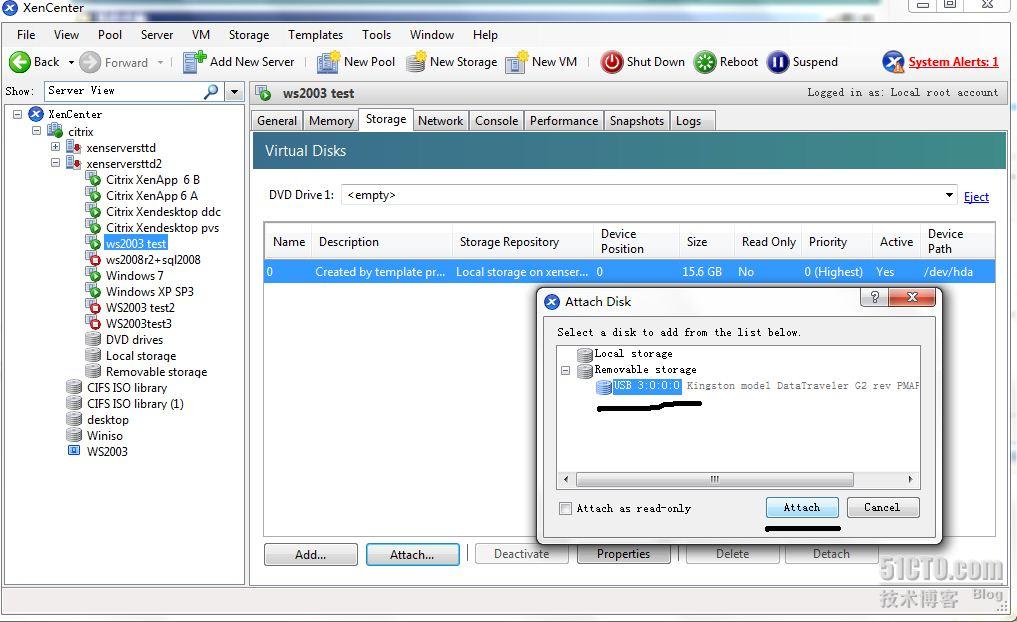
Task: Switch to the General tab
Action: 277,121
